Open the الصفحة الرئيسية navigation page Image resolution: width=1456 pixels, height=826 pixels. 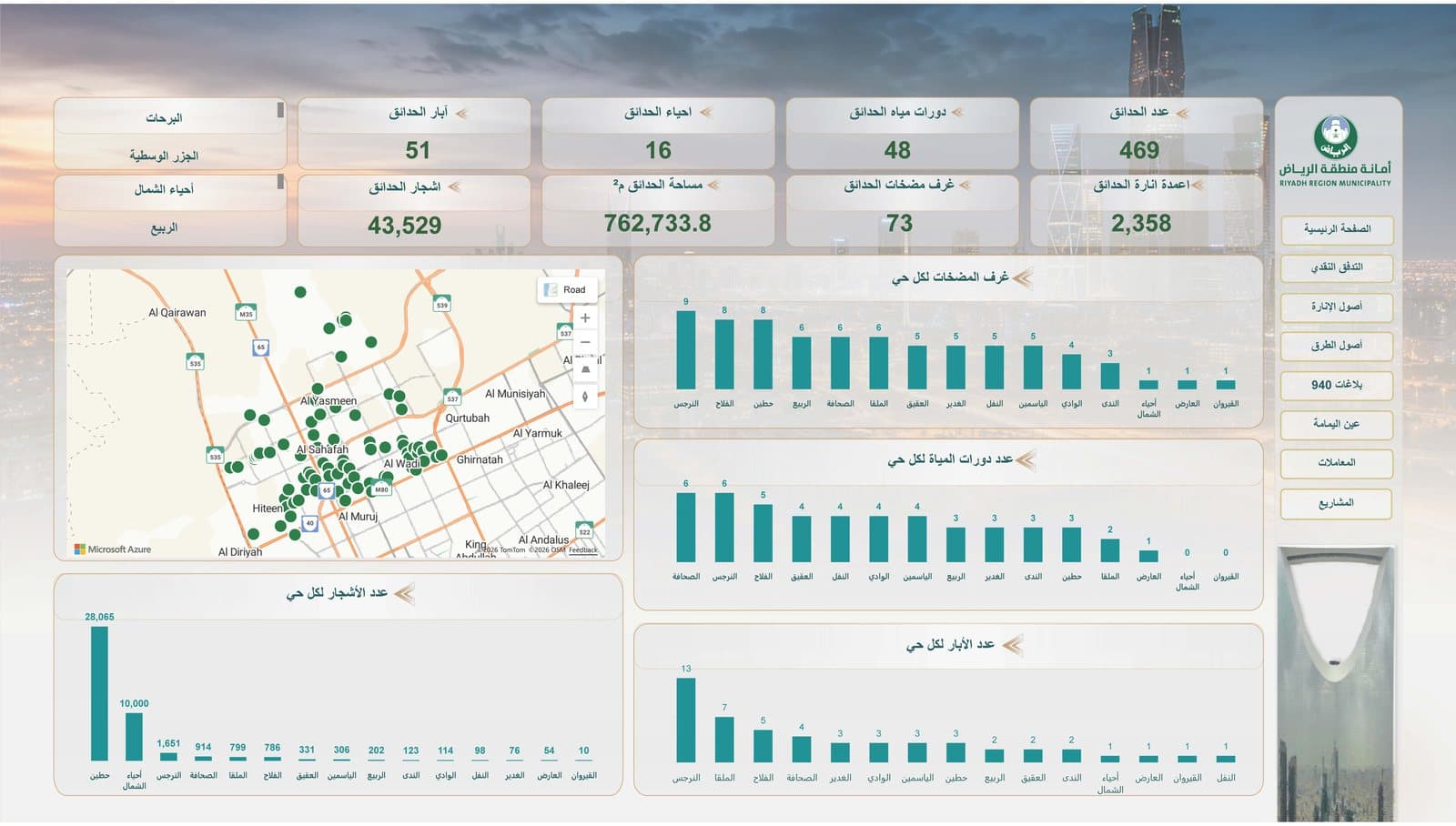click(x=1336, y=229)
